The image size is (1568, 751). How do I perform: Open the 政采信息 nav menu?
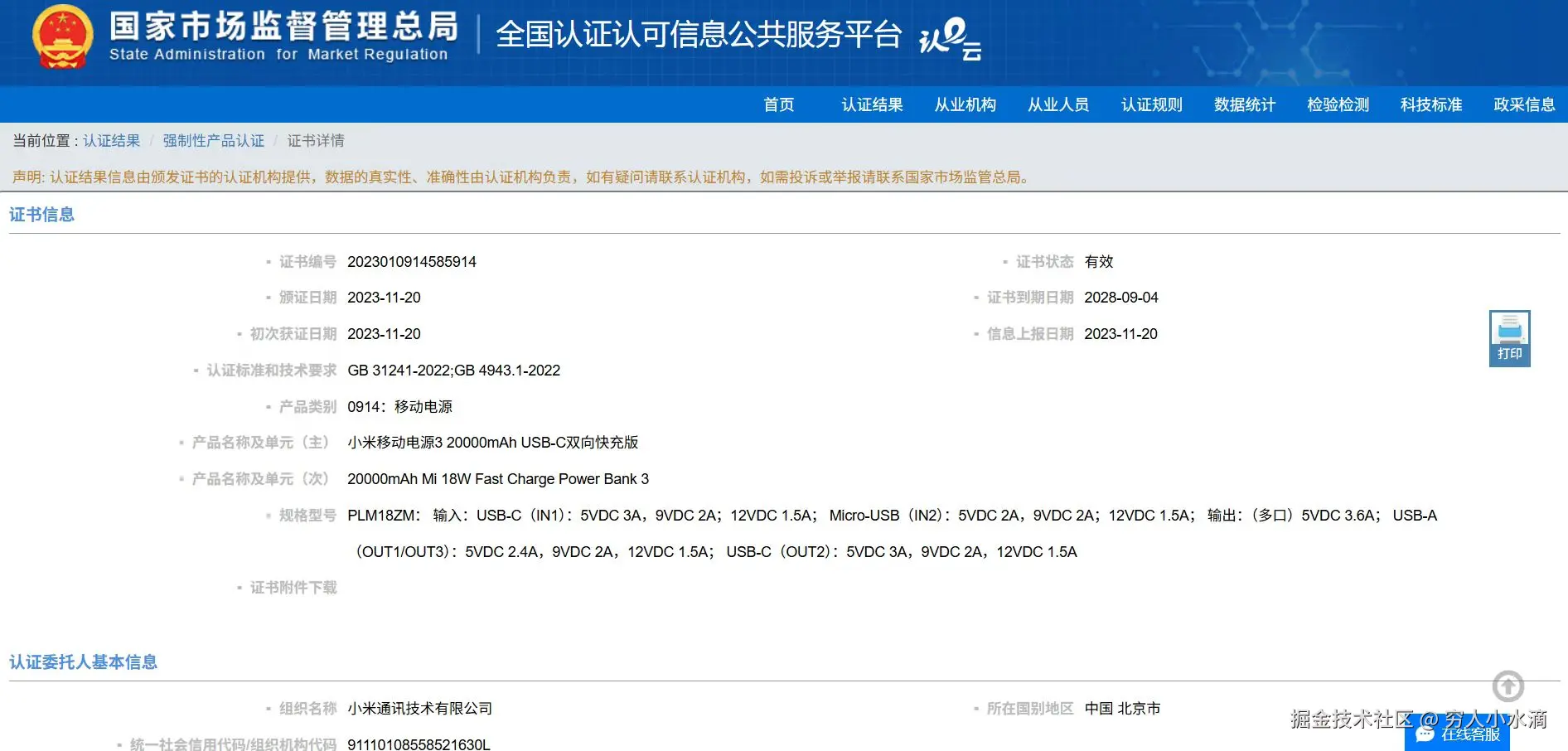point(1524,104)
